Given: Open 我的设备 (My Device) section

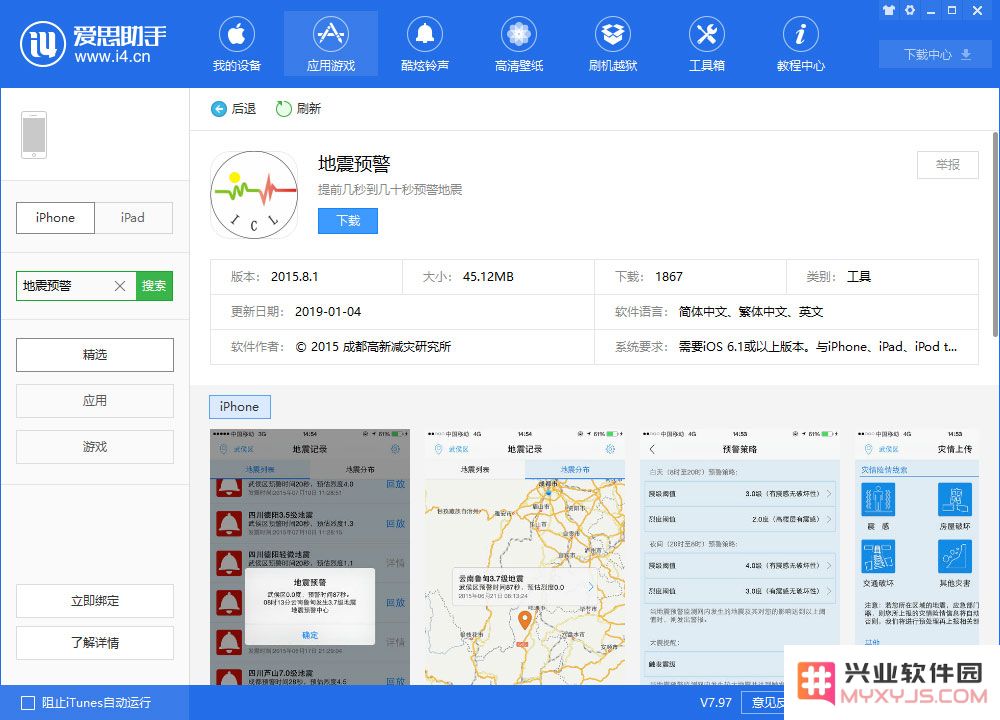Looking at the screenshot, I should pos(237,45).
